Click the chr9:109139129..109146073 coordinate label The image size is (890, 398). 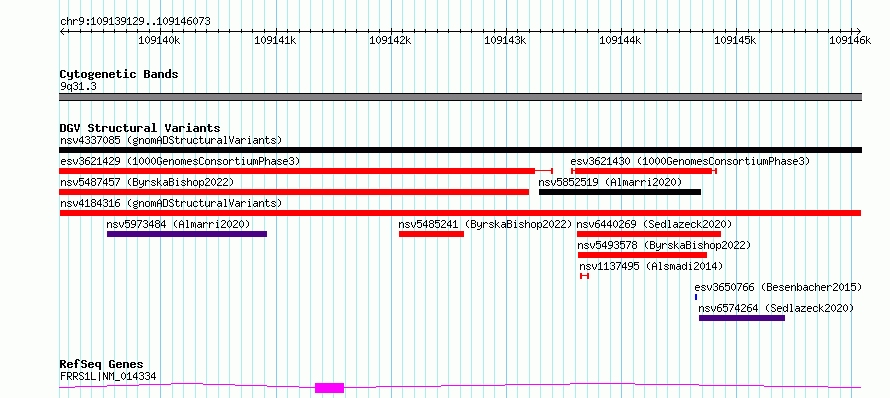(135, 22)
